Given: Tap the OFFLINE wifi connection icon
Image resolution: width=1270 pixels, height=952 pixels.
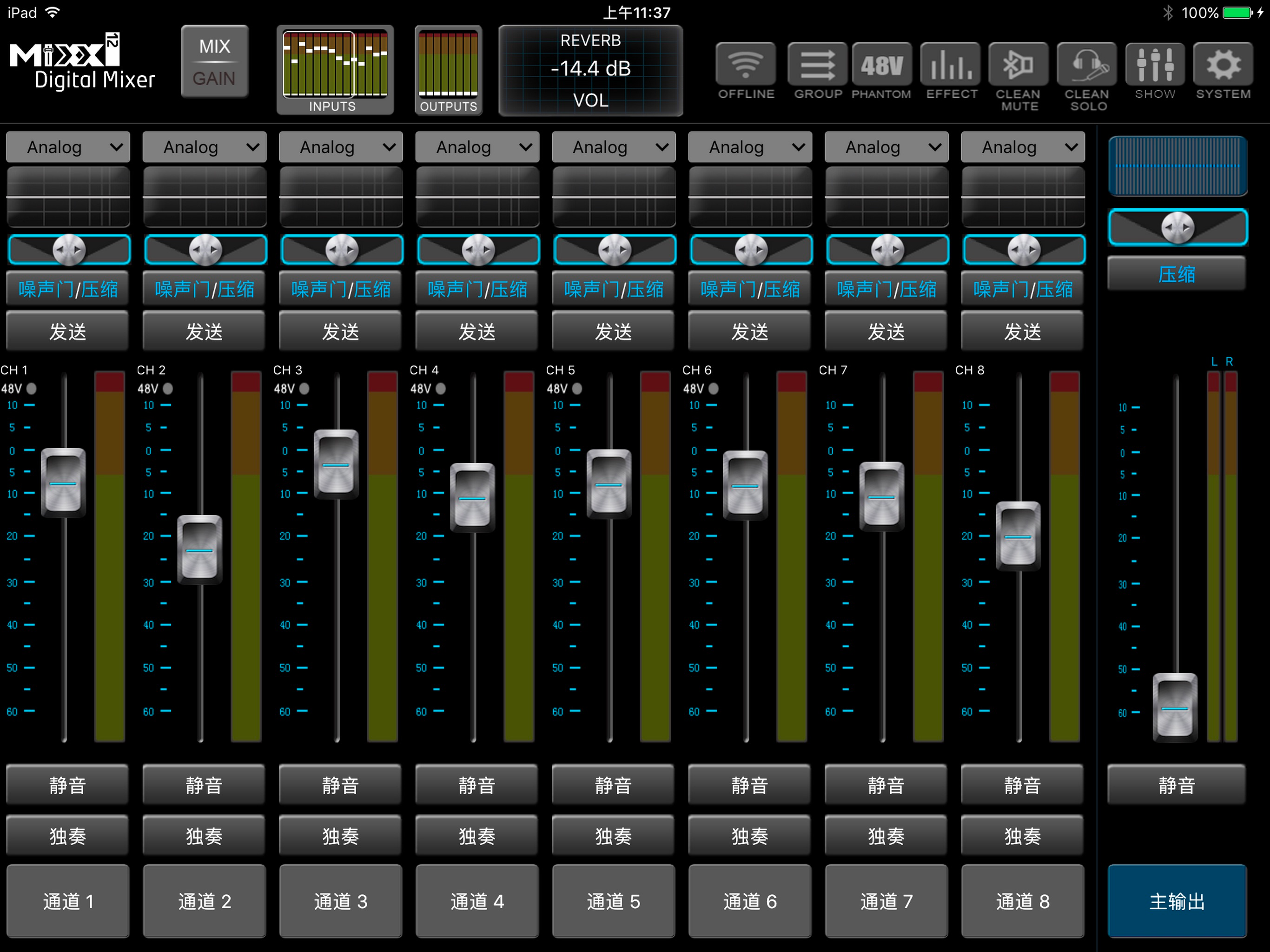Looking at the screenshot, I should coord(745,64).
